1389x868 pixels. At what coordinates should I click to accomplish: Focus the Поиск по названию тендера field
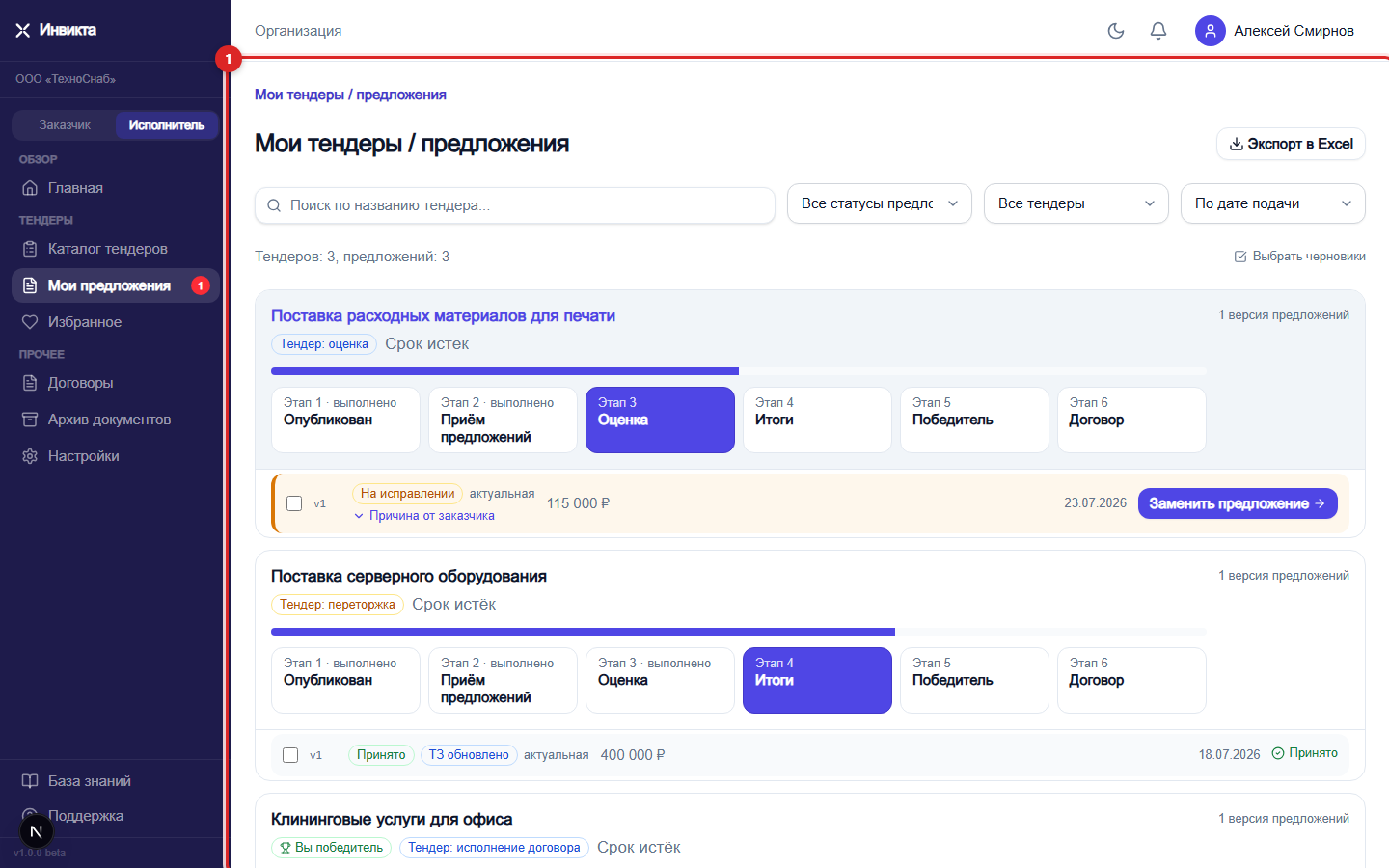click(x=515, y=205)
